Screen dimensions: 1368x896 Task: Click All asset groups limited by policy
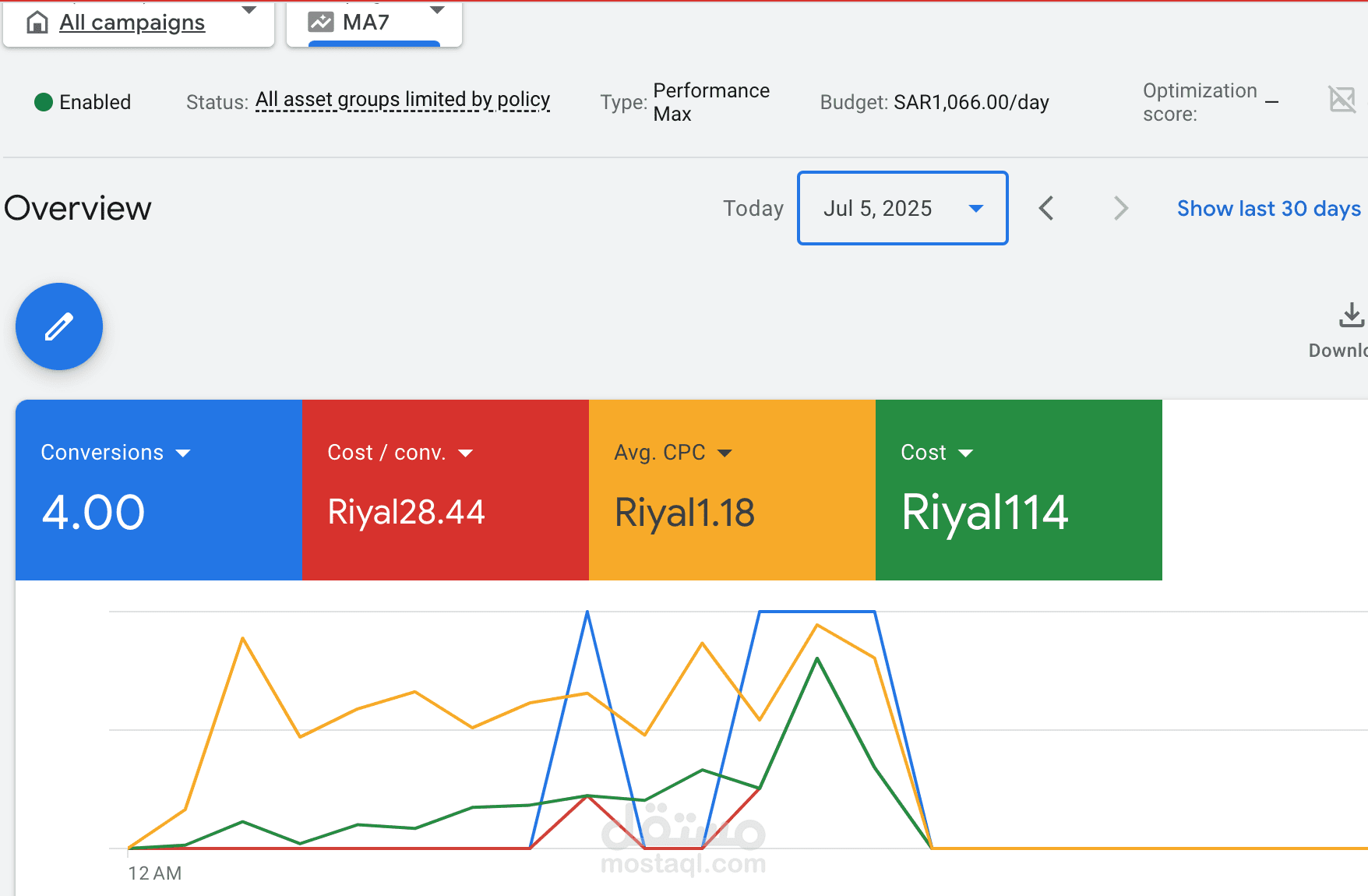(x=402, y=101)
